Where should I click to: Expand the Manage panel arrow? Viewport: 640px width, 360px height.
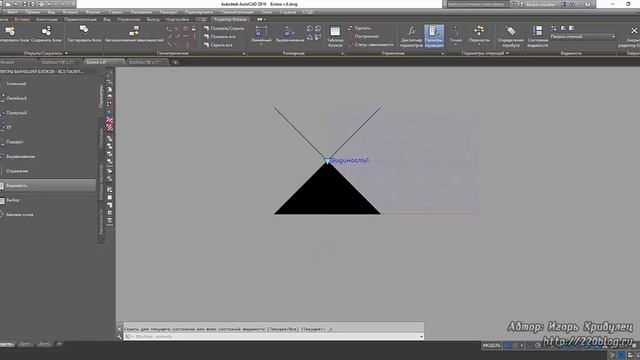point(442,53)
